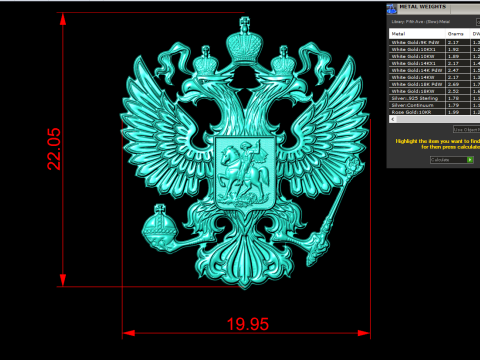The image size is (480, 360).
Task: Select the White Gold:14KW row
Action: click(x=434, y=77)
